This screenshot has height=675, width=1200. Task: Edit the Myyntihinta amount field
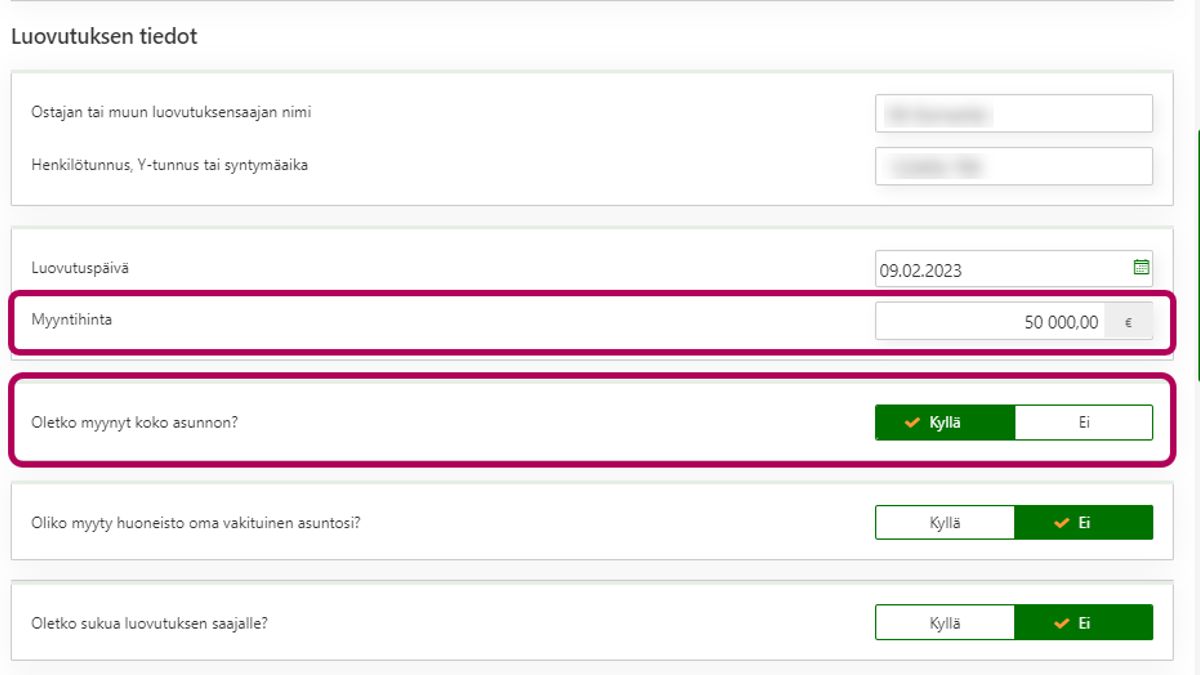point(990,322)
